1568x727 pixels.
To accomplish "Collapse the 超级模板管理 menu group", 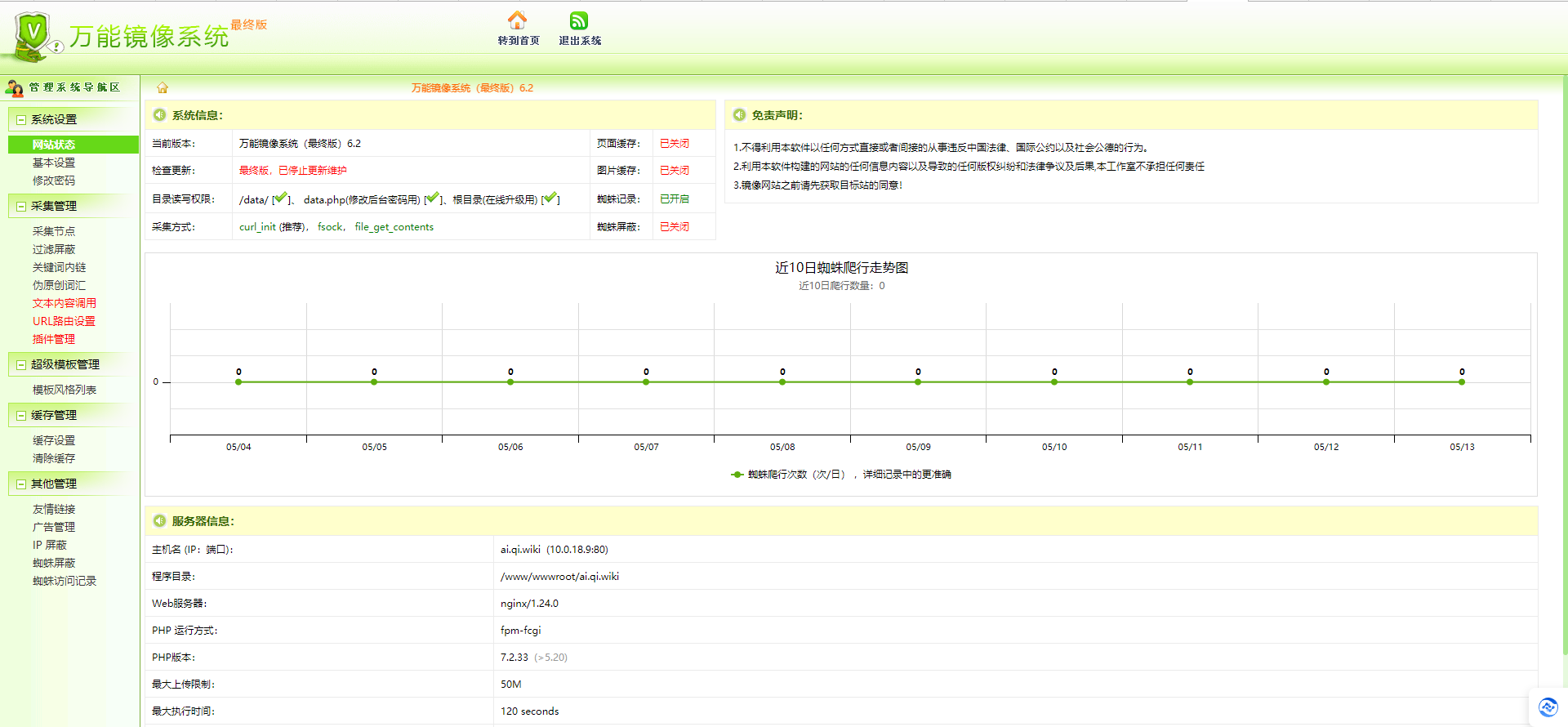I will (x=21, y=364).
